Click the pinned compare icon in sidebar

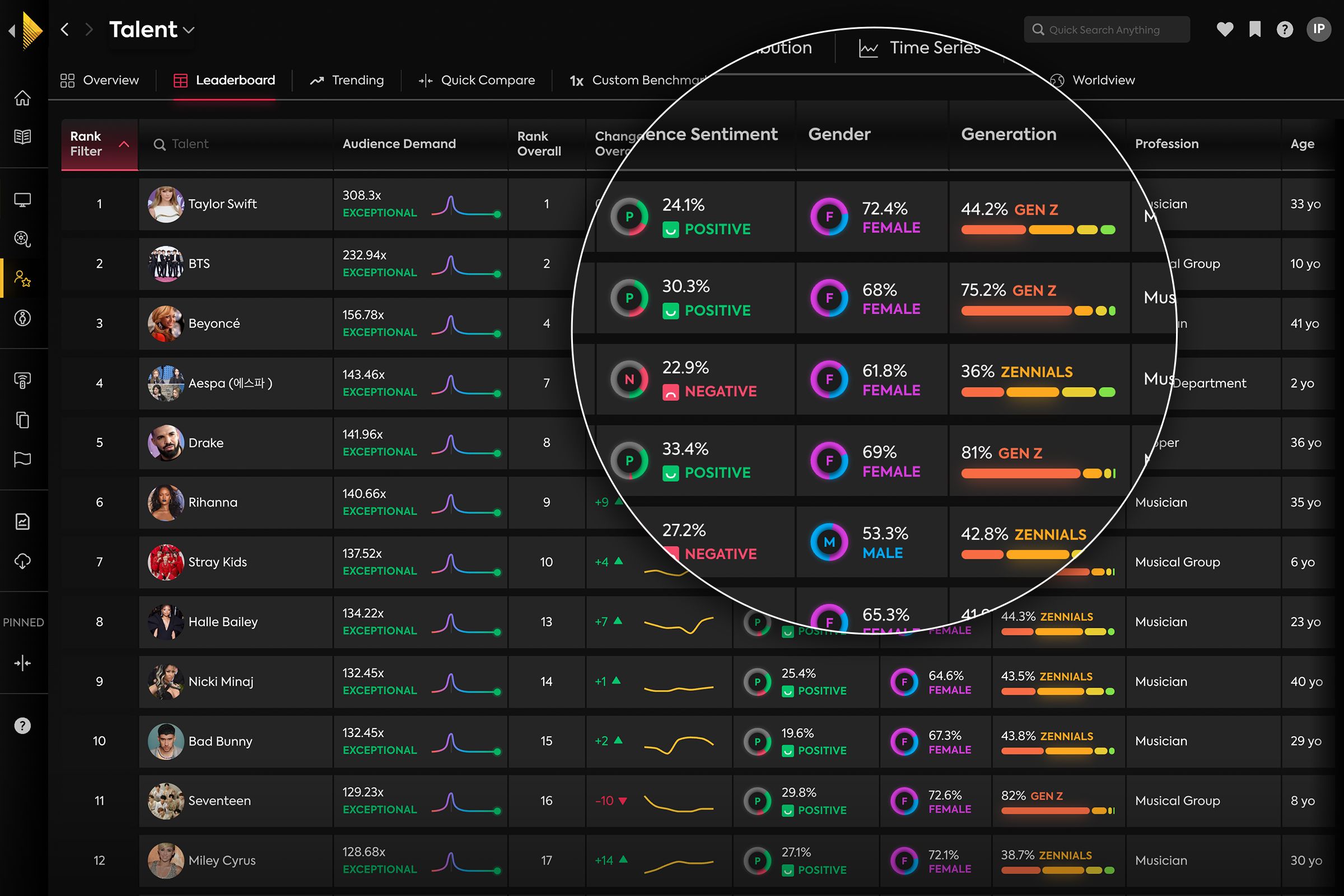tap(22, 663)
